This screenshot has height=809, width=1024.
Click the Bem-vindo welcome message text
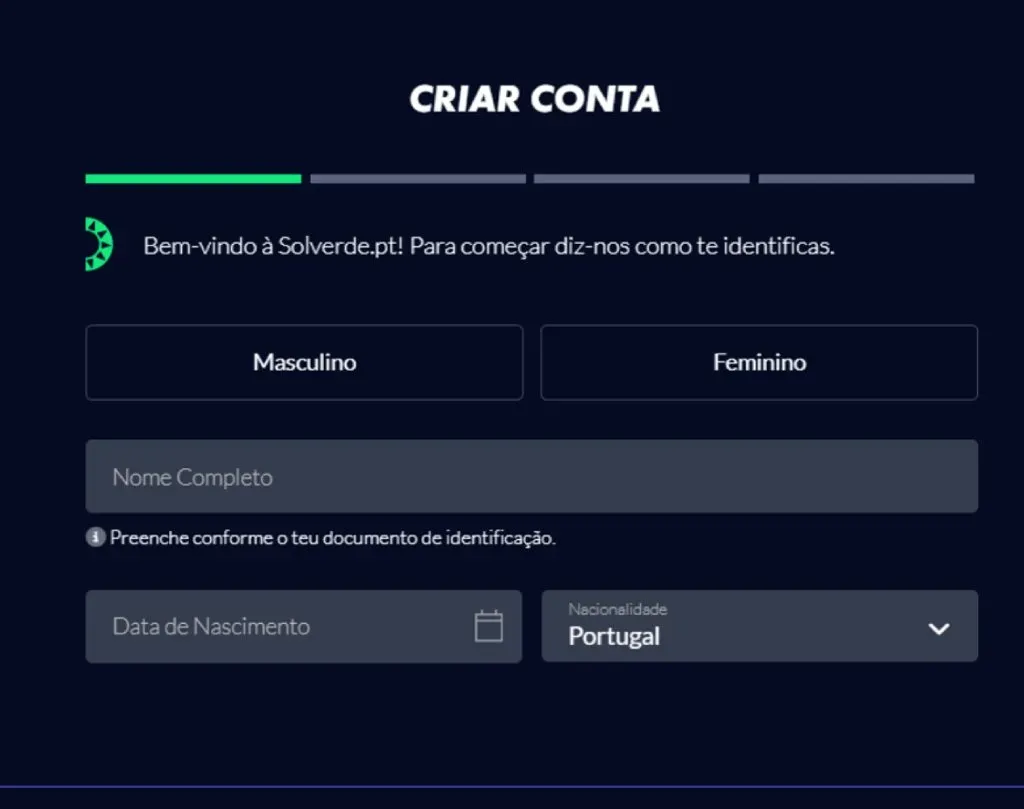coord(488,246)
